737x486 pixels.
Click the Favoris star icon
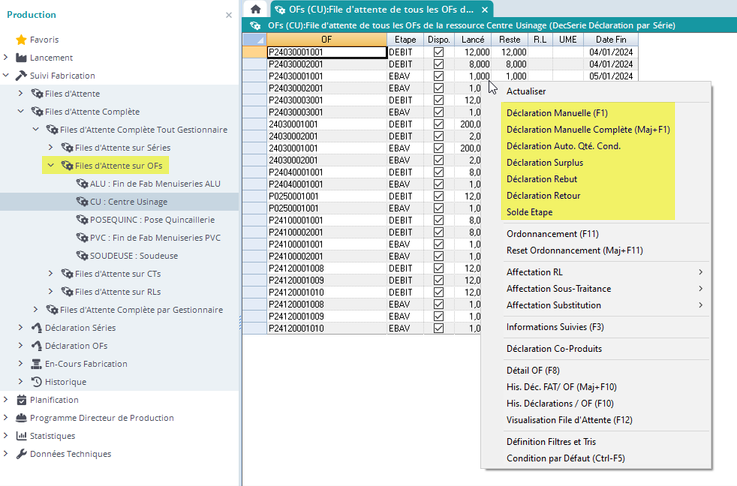21,39
